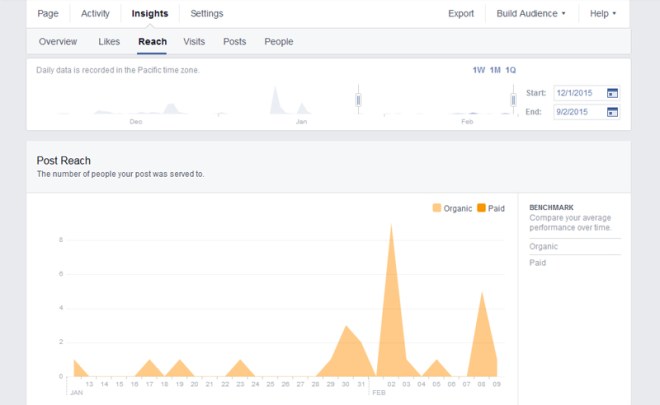Expand the Build Audience dropdown
660x405 pixels.
[530, 14]
